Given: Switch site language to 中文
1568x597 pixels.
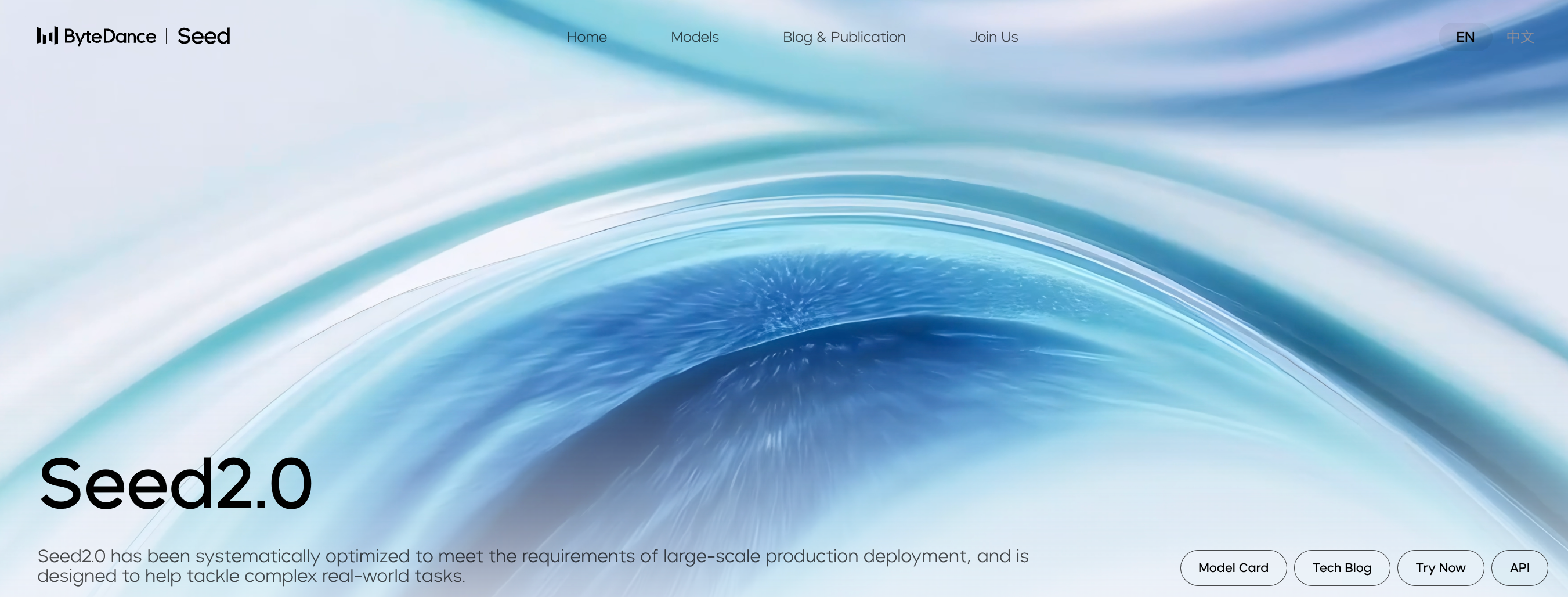Looking at the screenshot, I should (1519, 37).
